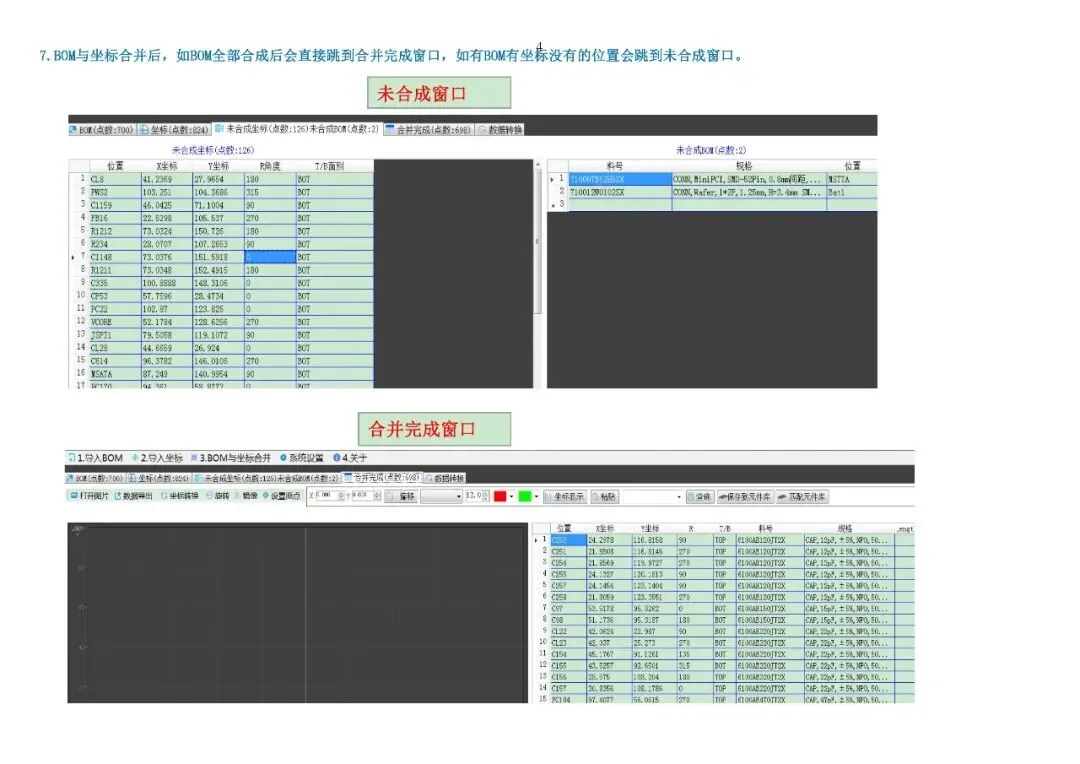Open the dropdown next to 偏移
Viewport: 1080px width, 764px height.
(x=442, y=496)
